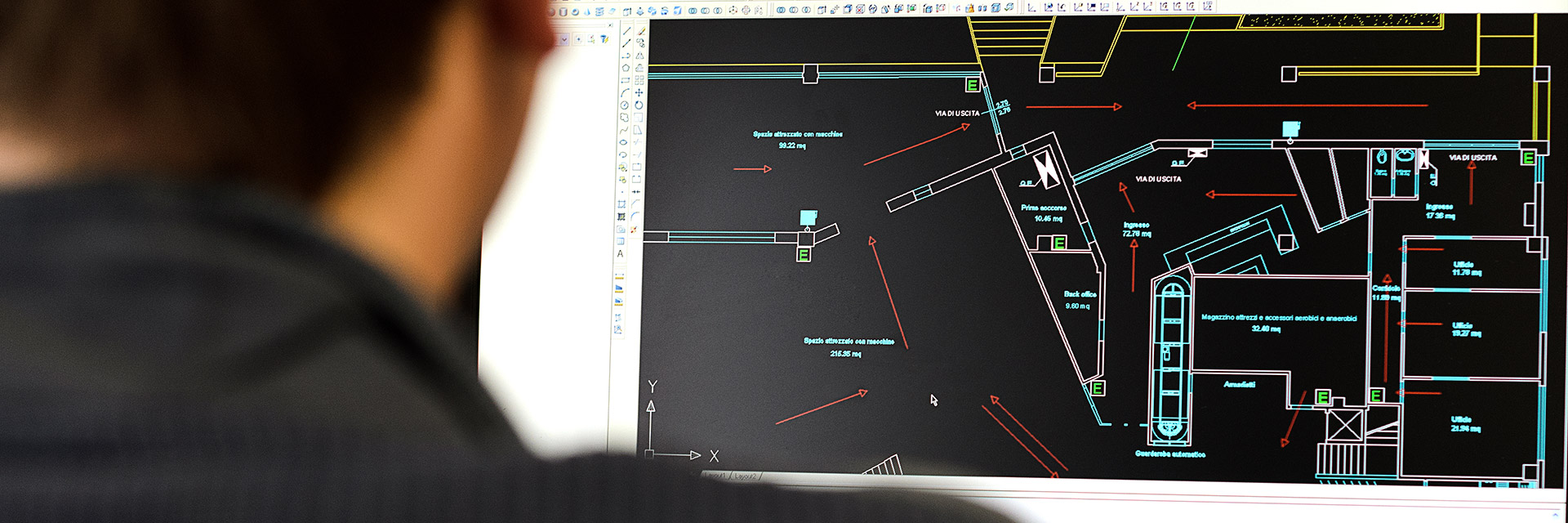The height and width of the screenshot is (523, 1568).
Task: Select the Arc draw tool
Action: click(626, 92)
